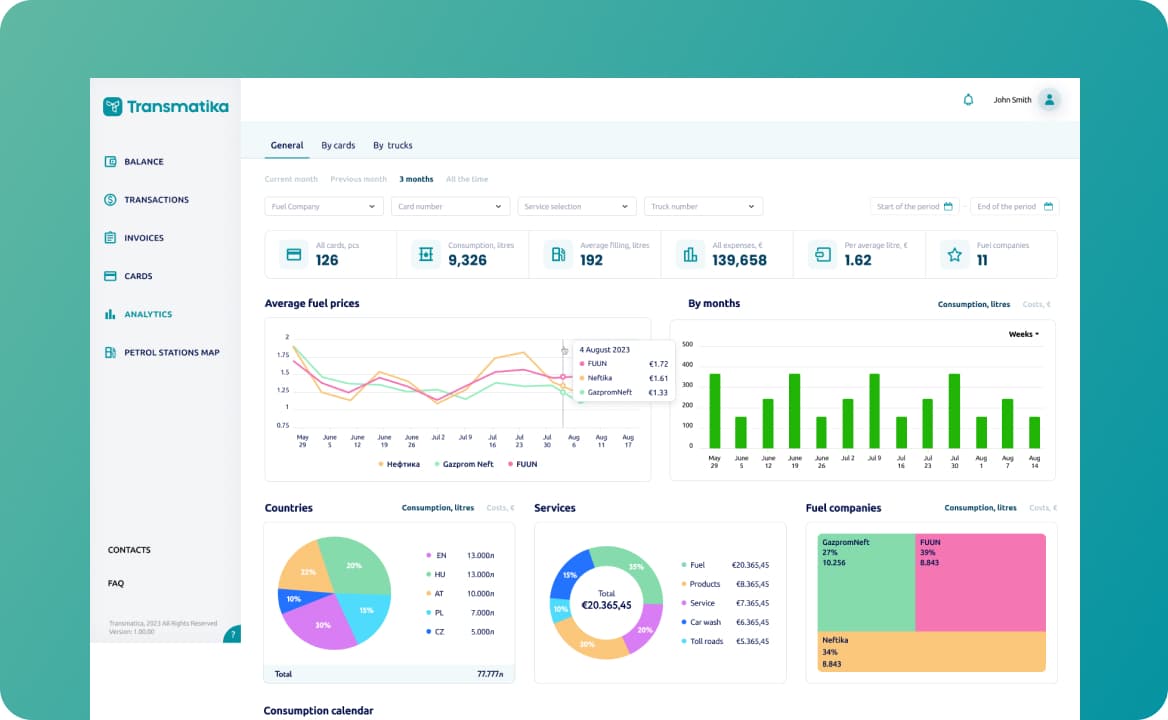
Task: Select the All the time filter
Action: pos(467,179)
